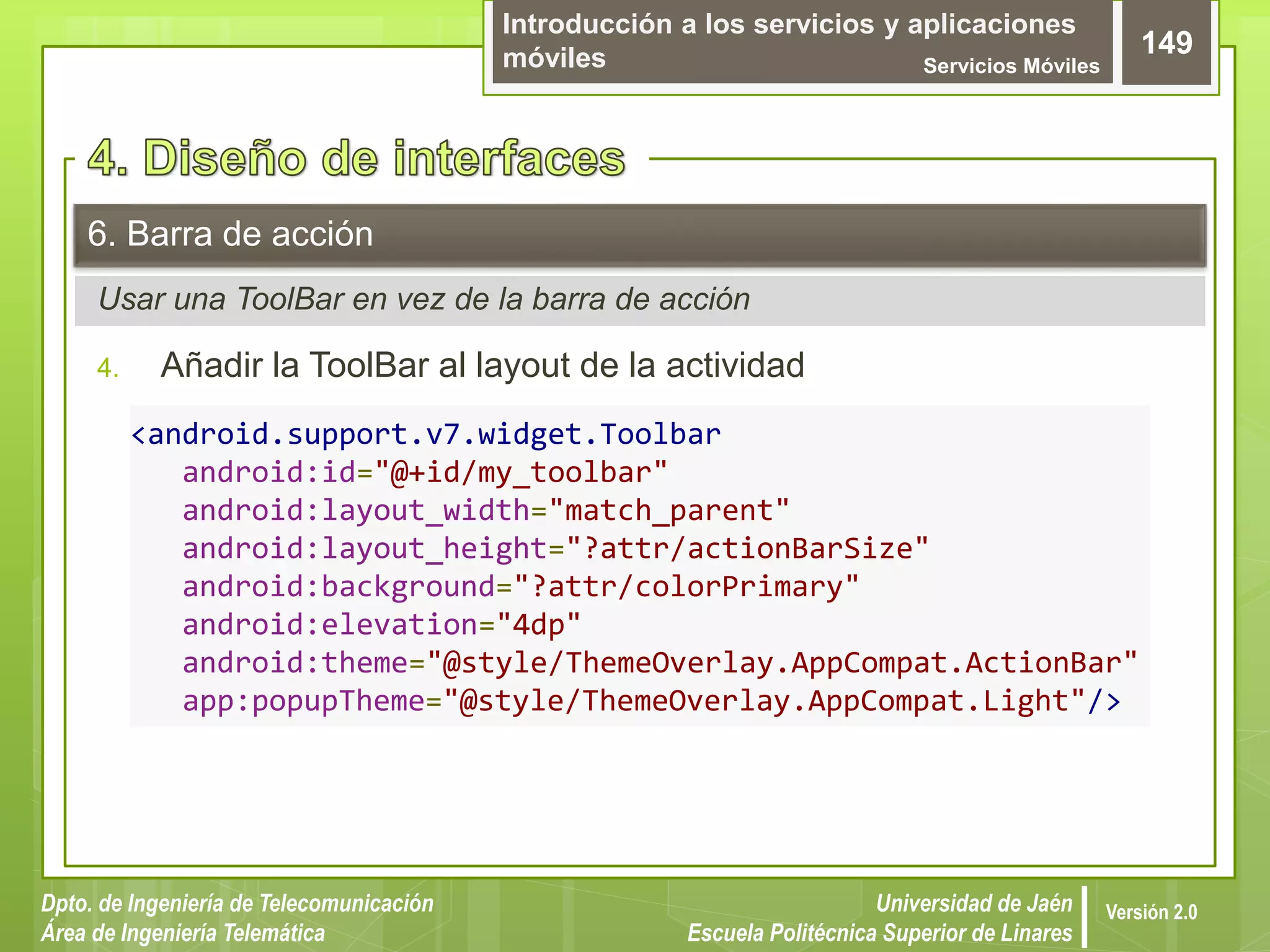
Task: Select the heading '4. Diseño de interfaces'
Action: tap(357, 158)
